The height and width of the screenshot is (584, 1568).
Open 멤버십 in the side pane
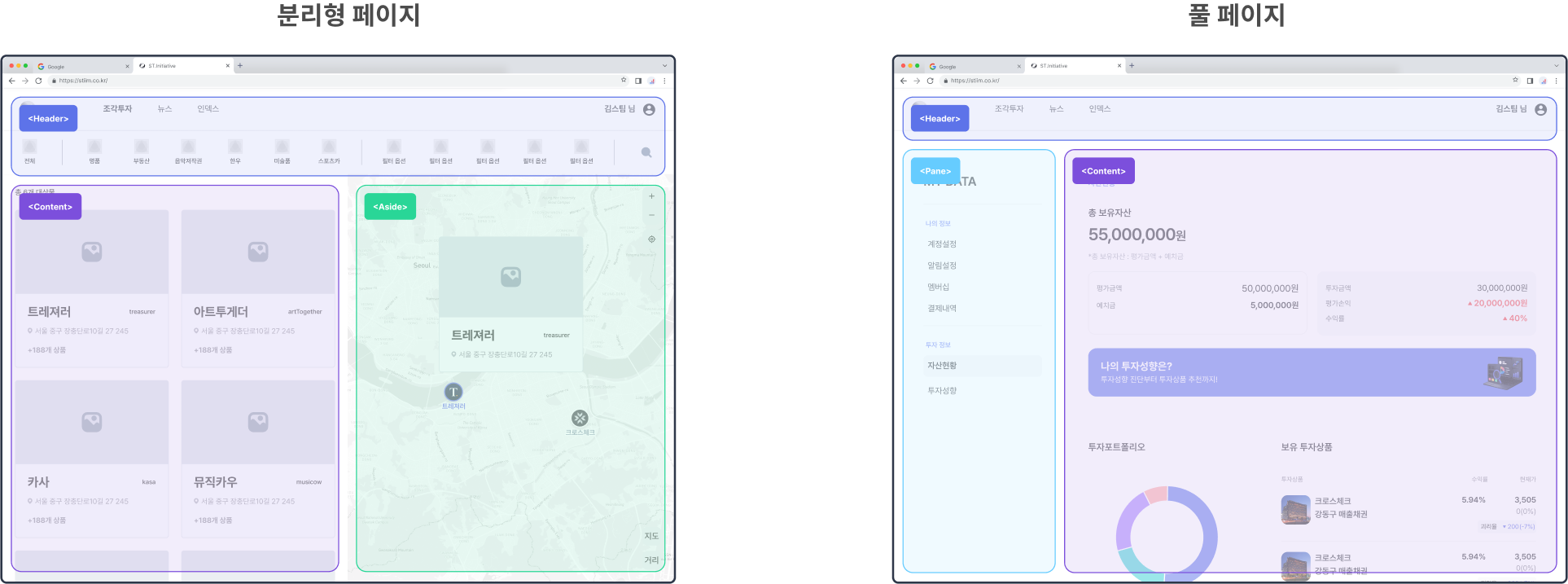pyautogui.click(x=938, y=287)
